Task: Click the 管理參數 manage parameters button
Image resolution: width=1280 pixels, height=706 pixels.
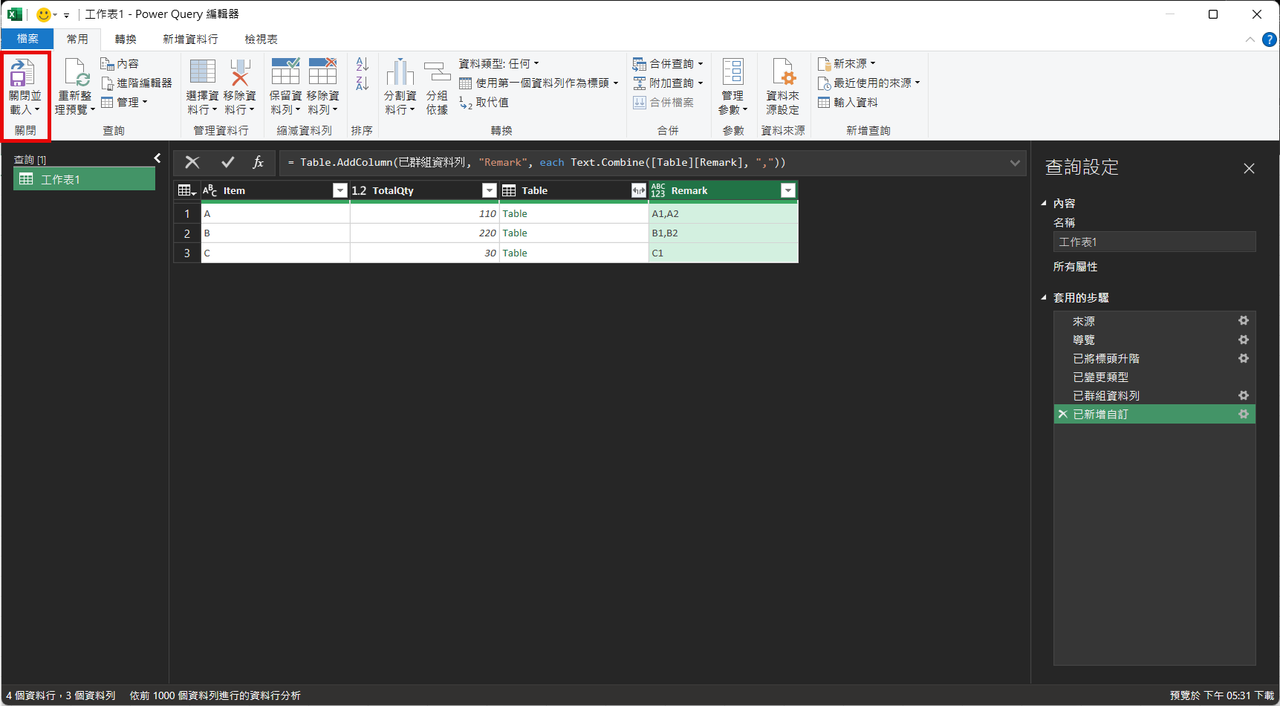Action: tap(733, 87)
